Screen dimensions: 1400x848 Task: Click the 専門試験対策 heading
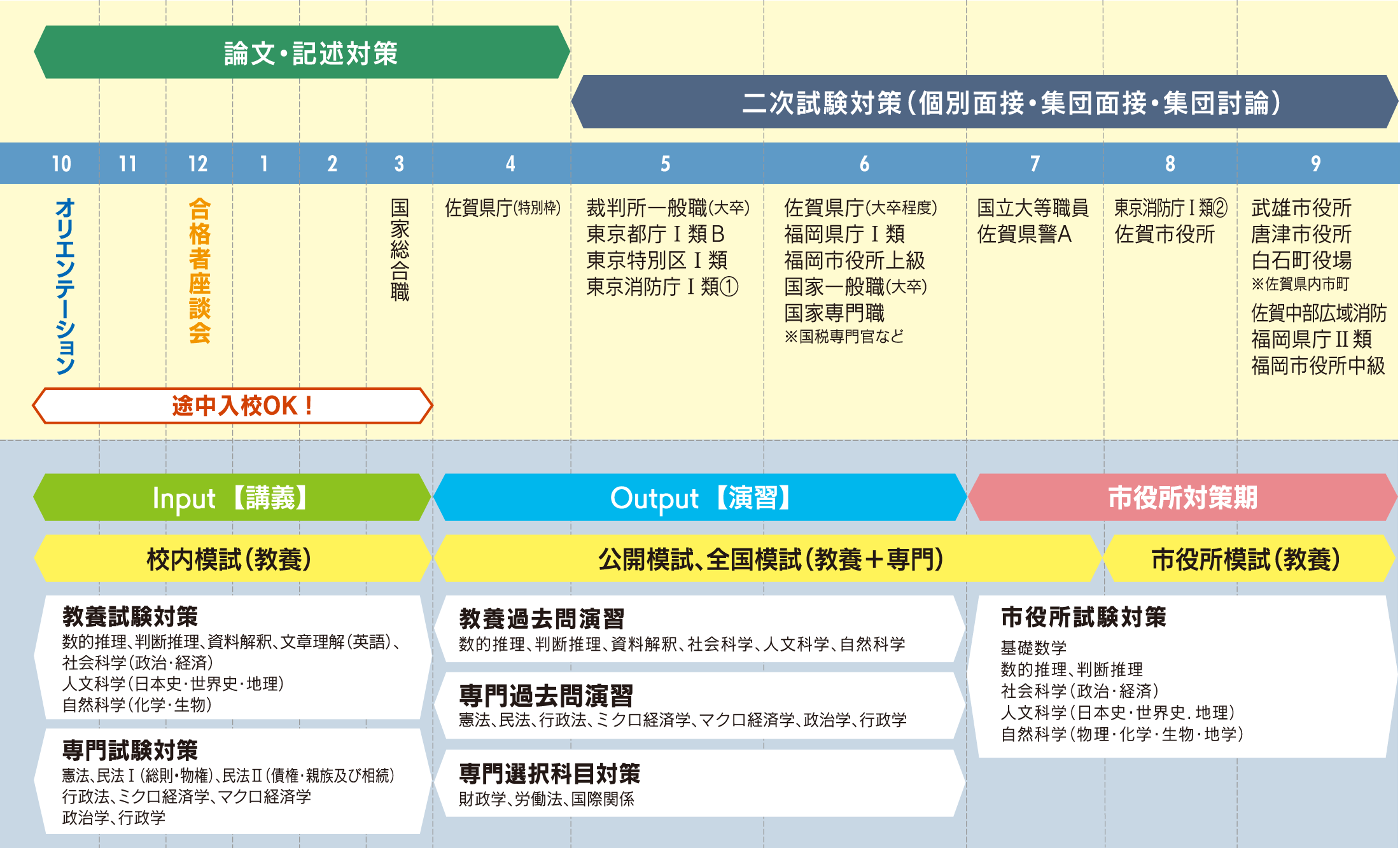pyautogui.click(x=130, y=750)
